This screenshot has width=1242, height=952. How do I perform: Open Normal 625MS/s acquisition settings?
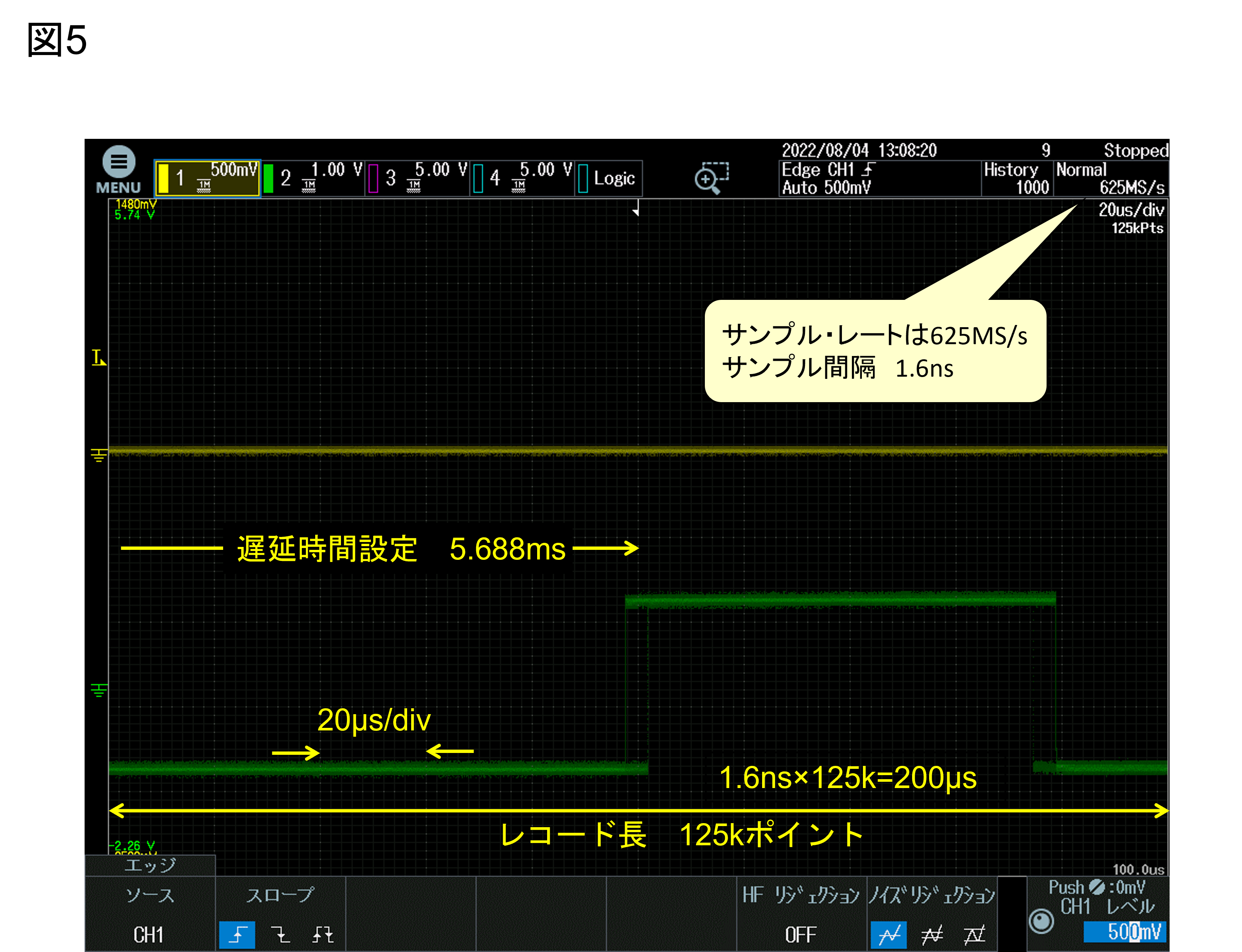pyautogui.click(x=1110, y=178)
